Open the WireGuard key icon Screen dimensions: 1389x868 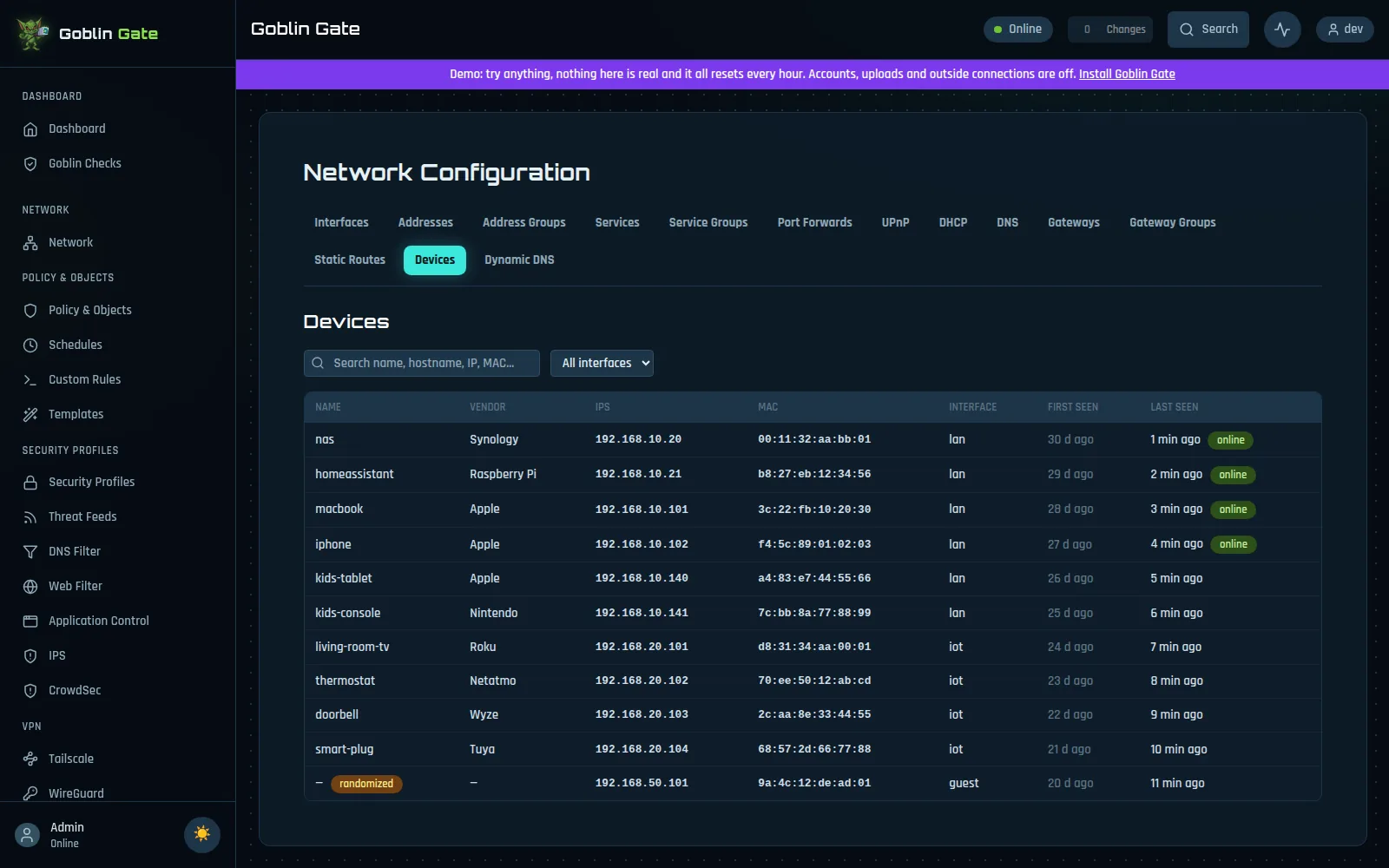point(30,793)
